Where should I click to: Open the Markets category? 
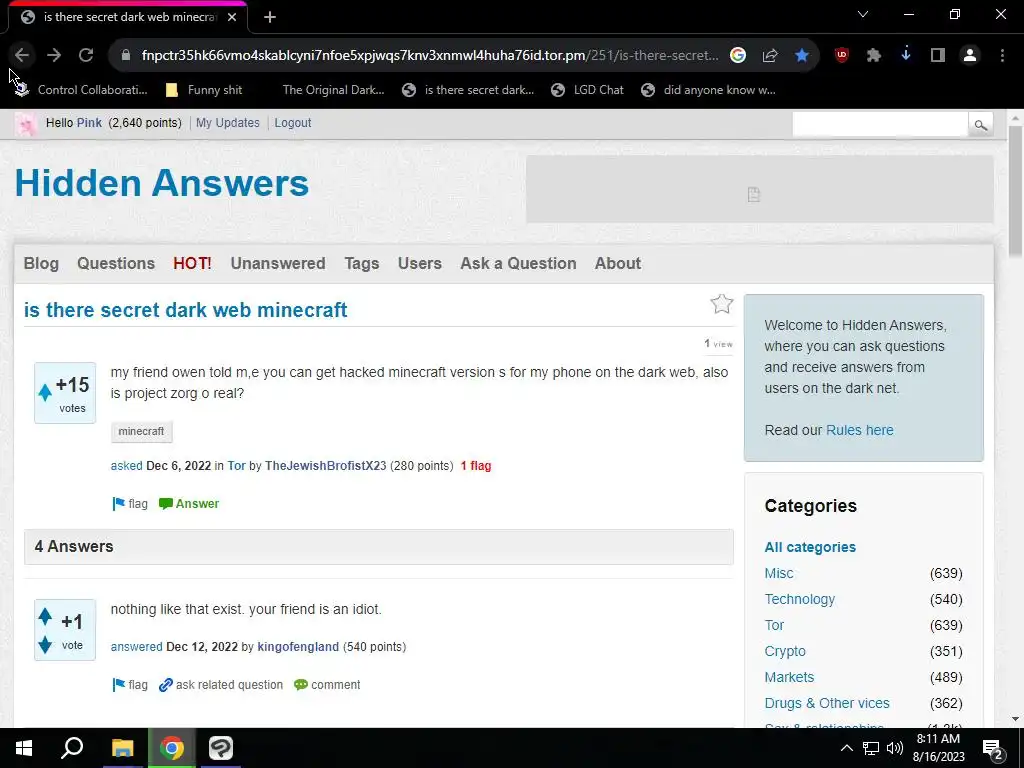click(789, 677)
